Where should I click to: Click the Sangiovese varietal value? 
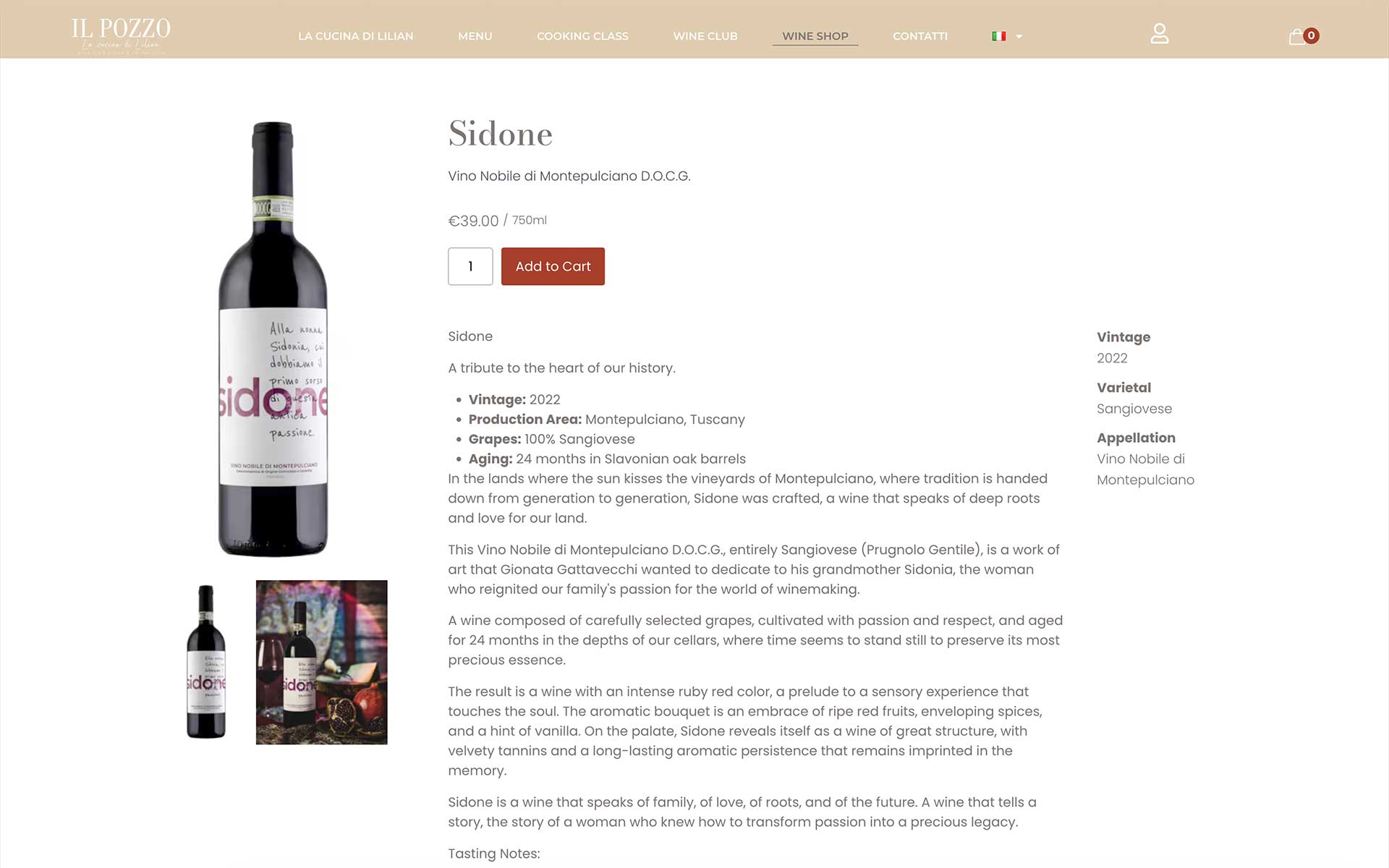1134,409
